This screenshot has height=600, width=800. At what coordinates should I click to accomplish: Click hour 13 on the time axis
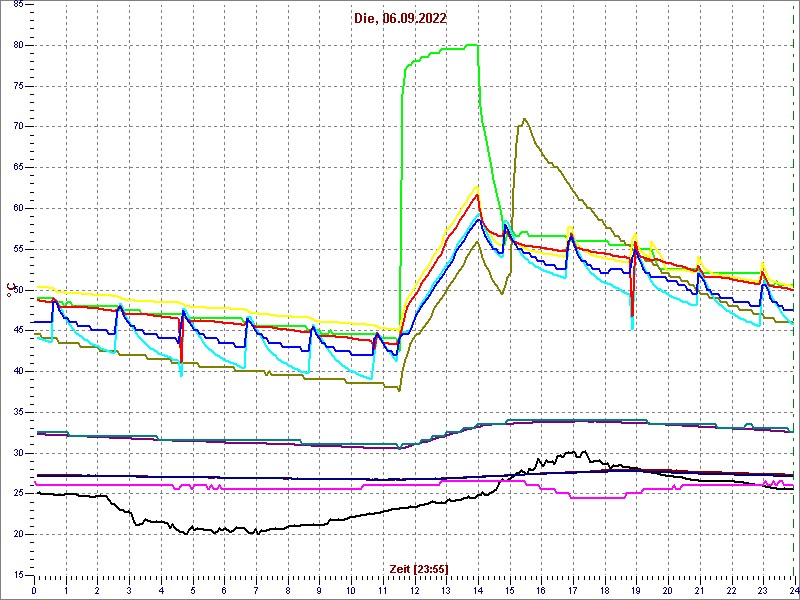(x=445, y=590)
